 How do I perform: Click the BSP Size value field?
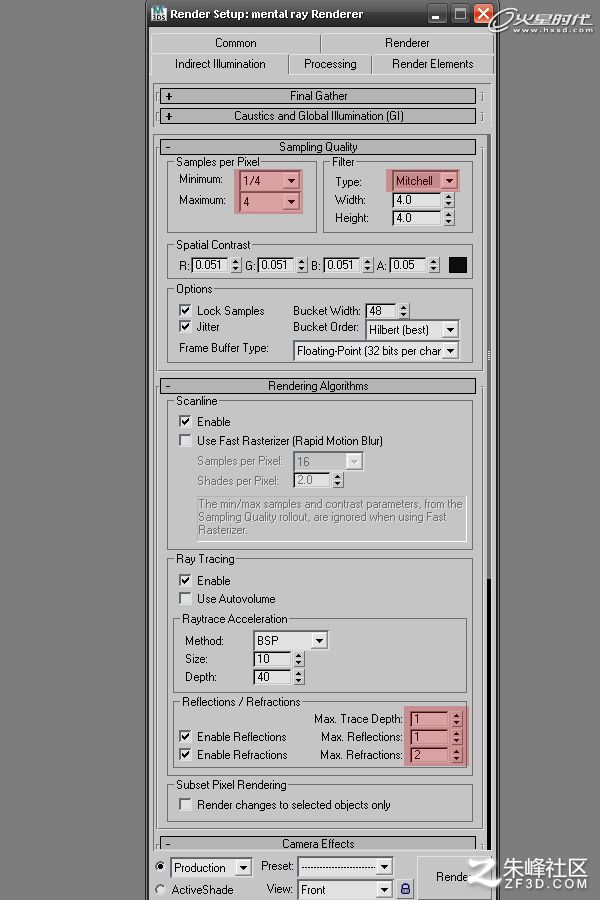pos(272,659)
